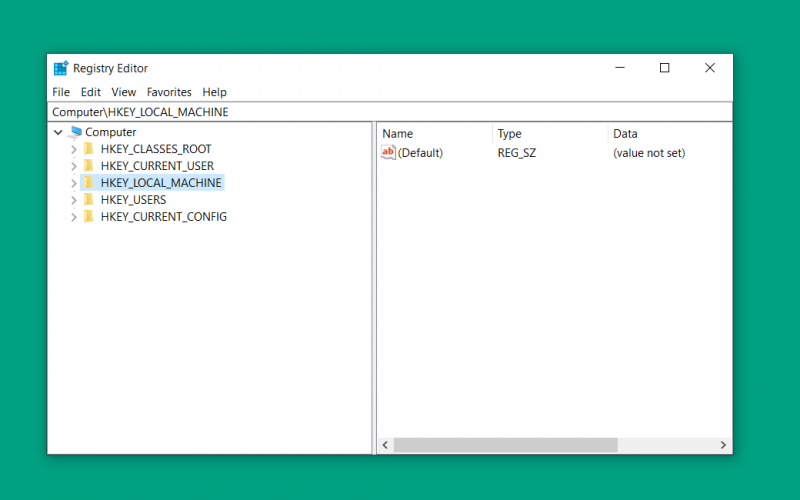The image size is (800, 500).
Task: Click the HKEY_CURRENT_CONFIG folder icon
Action: tap(89, 216)
